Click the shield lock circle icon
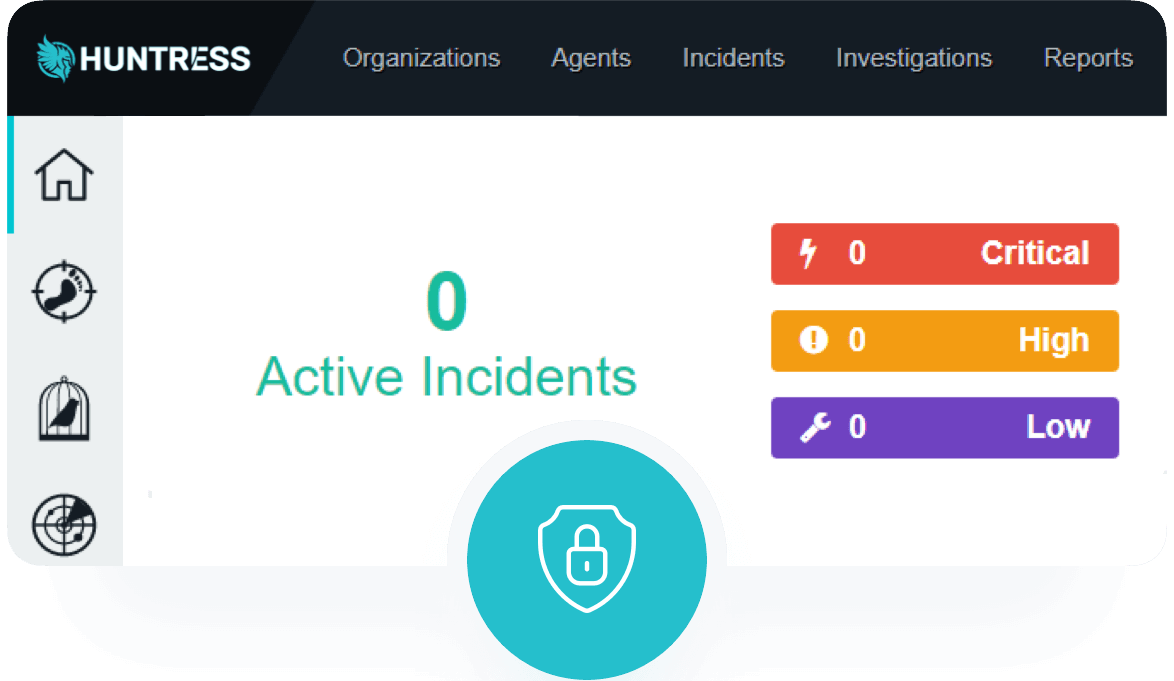This screenshot has height=681, width=1174. point(587,559)
